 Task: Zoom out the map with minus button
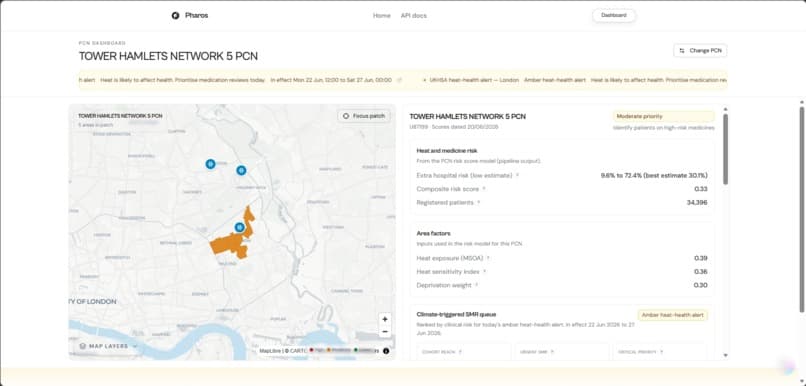[x=384, y=332]
